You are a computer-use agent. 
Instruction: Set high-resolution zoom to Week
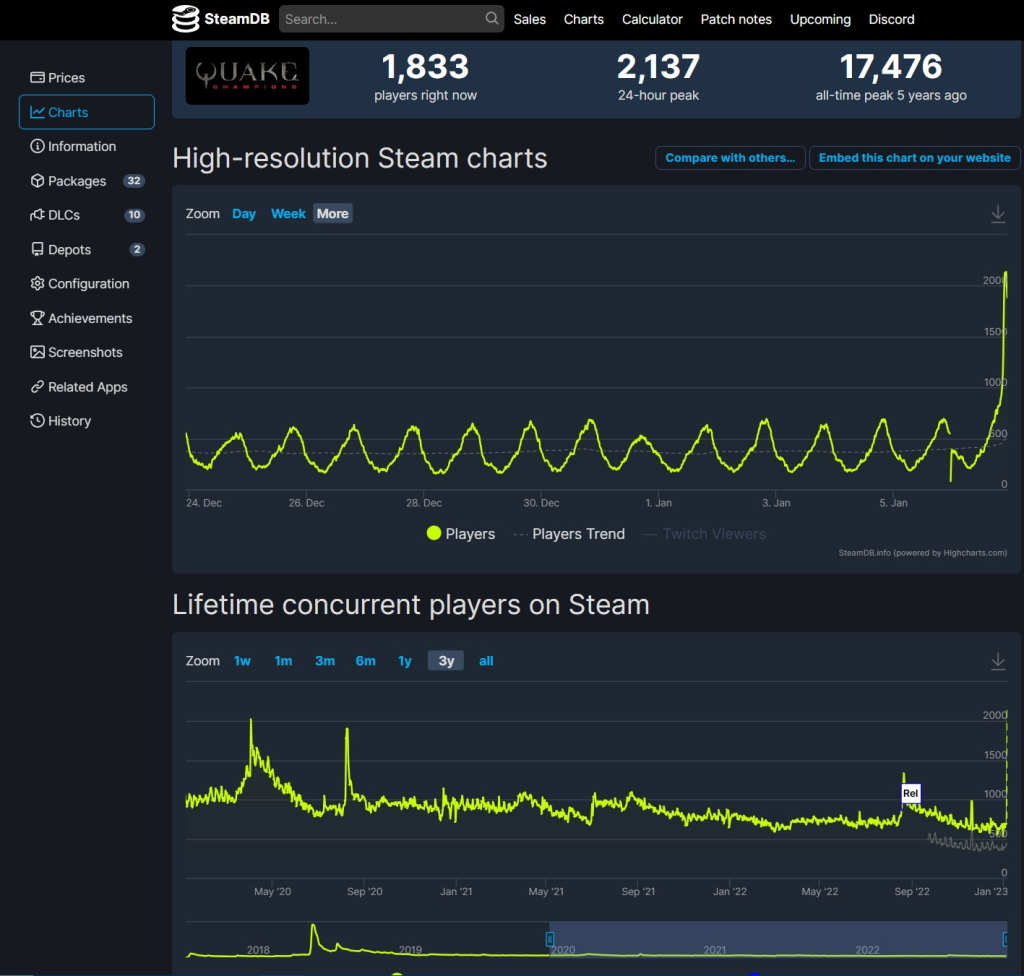pos(288,214)
